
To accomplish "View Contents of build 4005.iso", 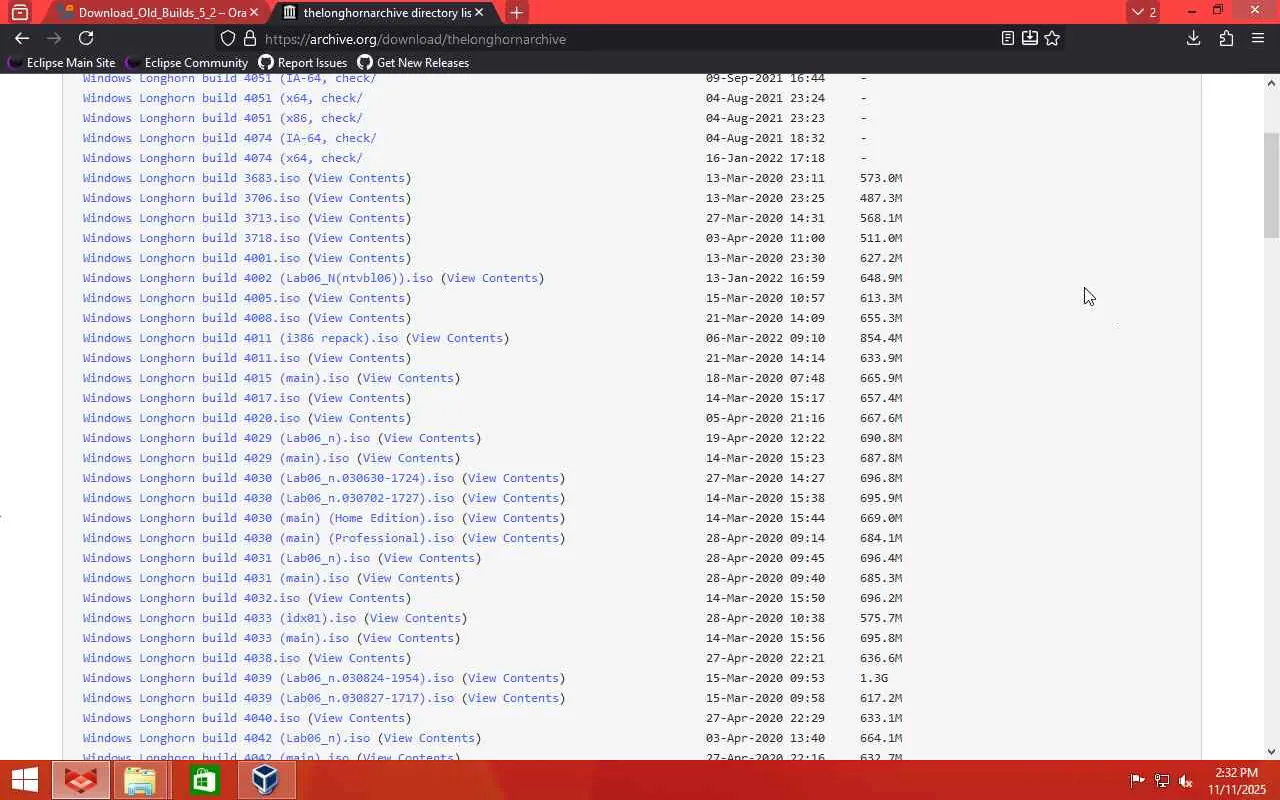I will tap(359, 298).
